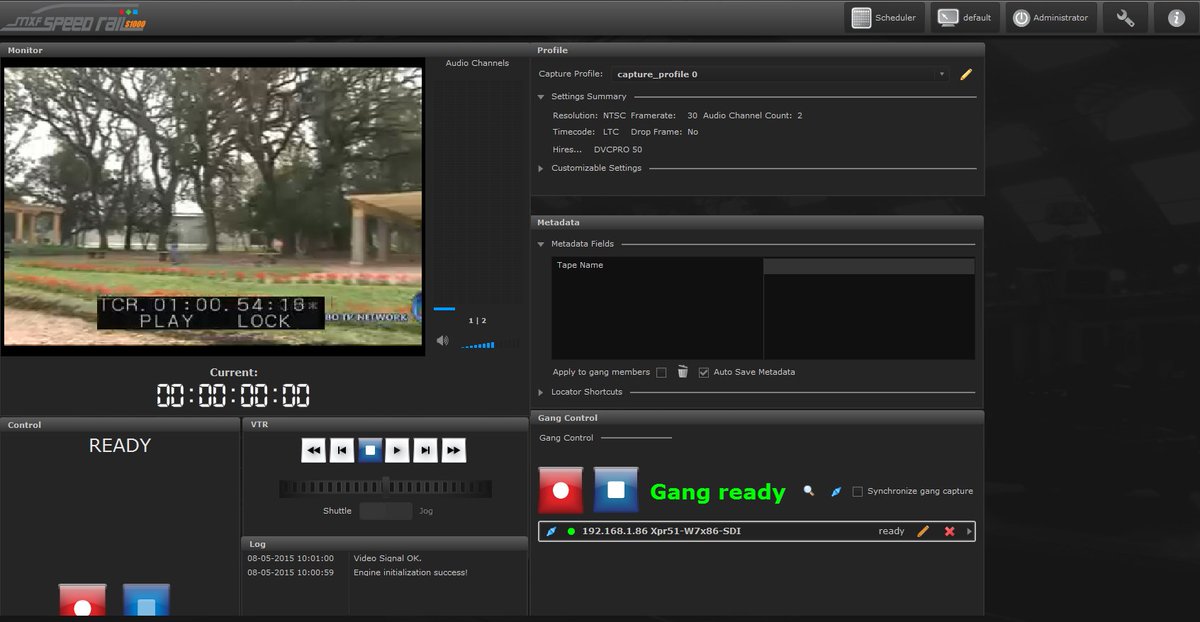Click the 'Gang ready' status text
This screenshot has height=622, width=1200.
pyautogui.click(x=717, y=492)
